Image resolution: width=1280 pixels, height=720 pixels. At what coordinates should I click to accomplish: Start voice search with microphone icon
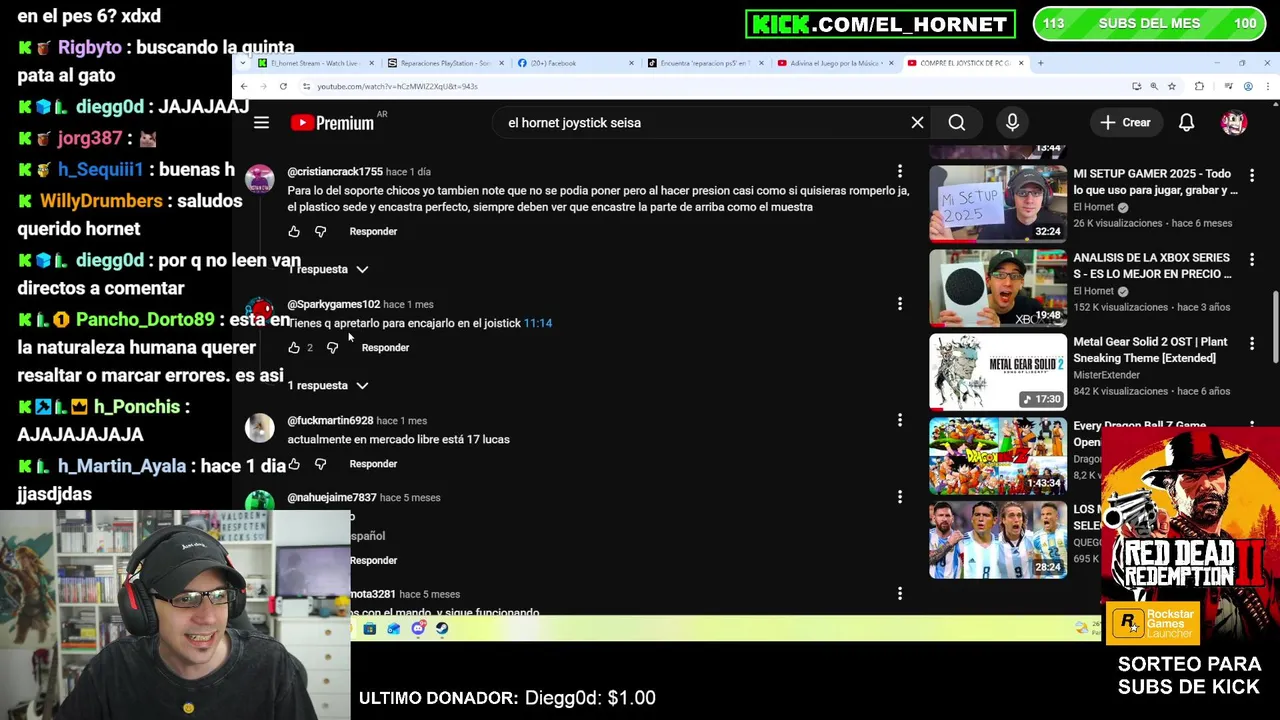point(1012,122)
